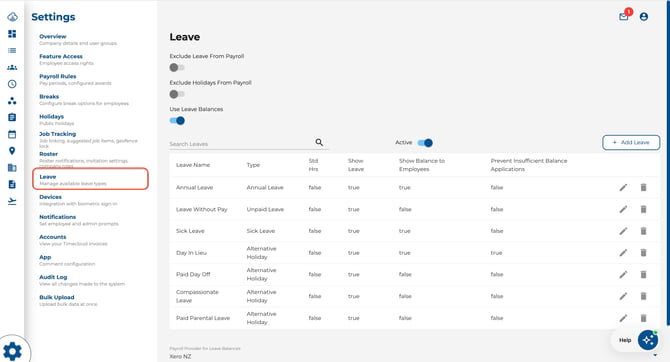Screen dimensions: 670x362
Task: Open the mail notifications icon
Action: (x=624, y=17)
